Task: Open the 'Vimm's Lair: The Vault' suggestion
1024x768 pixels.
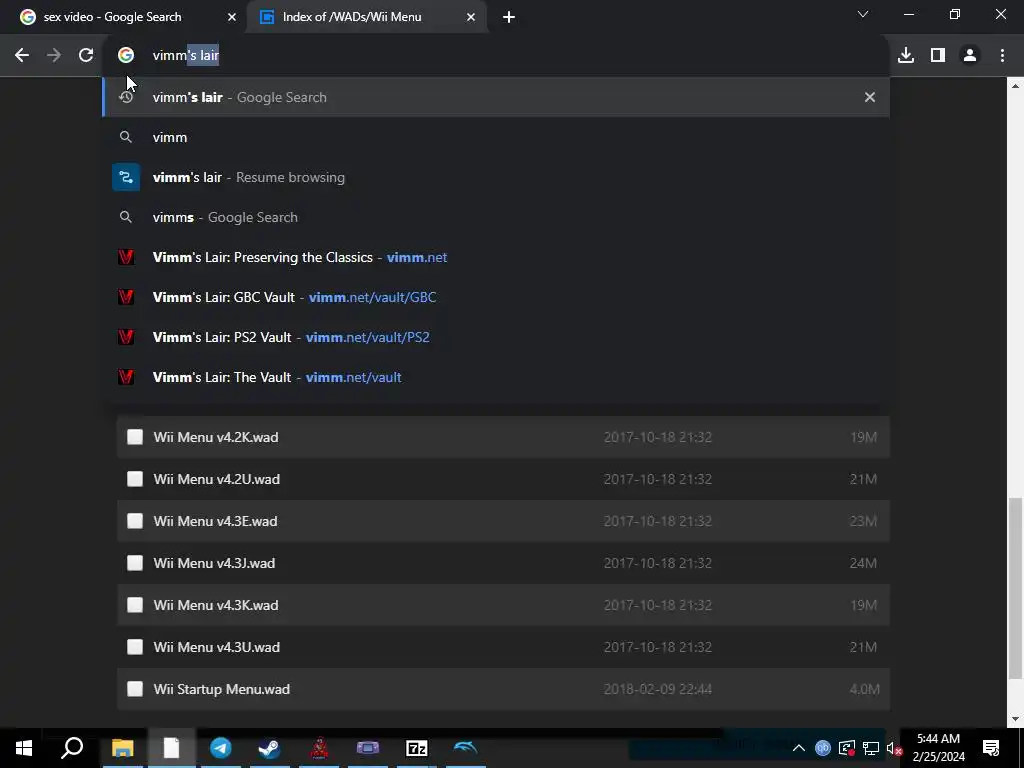Action: (496, 377)
